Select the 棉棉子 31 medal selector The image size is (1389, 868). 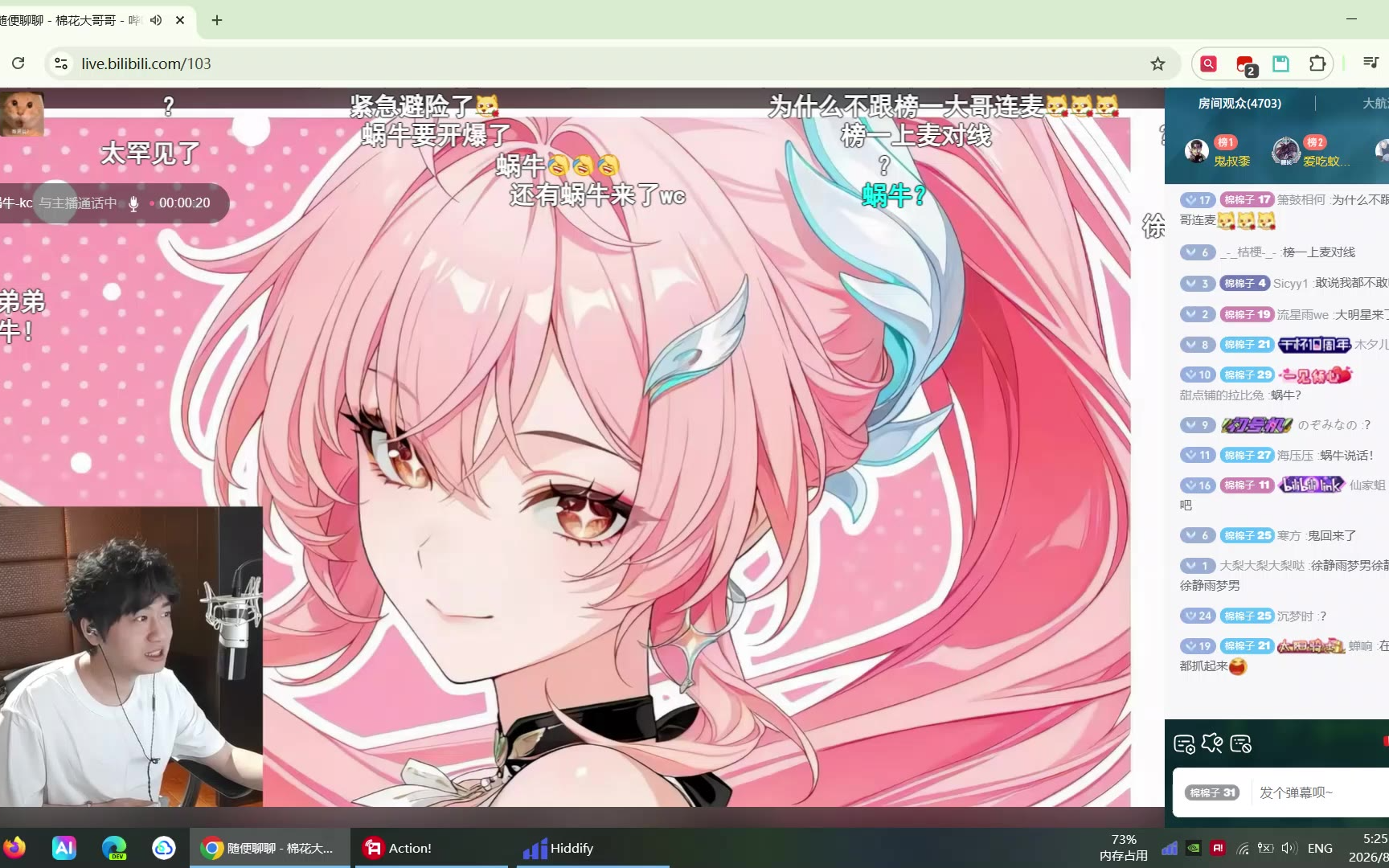(1212, 793)
